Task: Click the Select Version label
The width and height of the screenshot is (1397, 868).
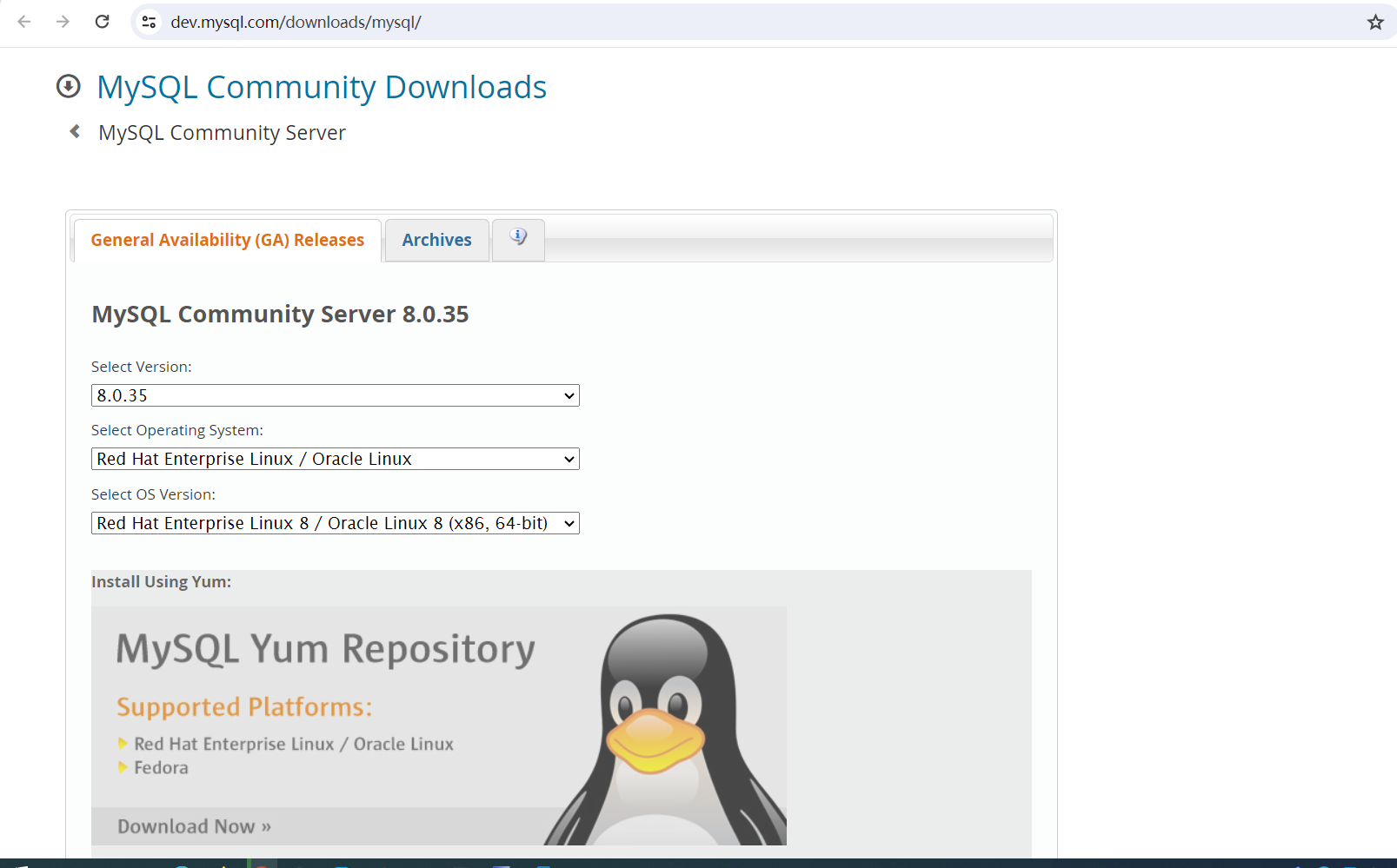Action: tap(142, 367)
